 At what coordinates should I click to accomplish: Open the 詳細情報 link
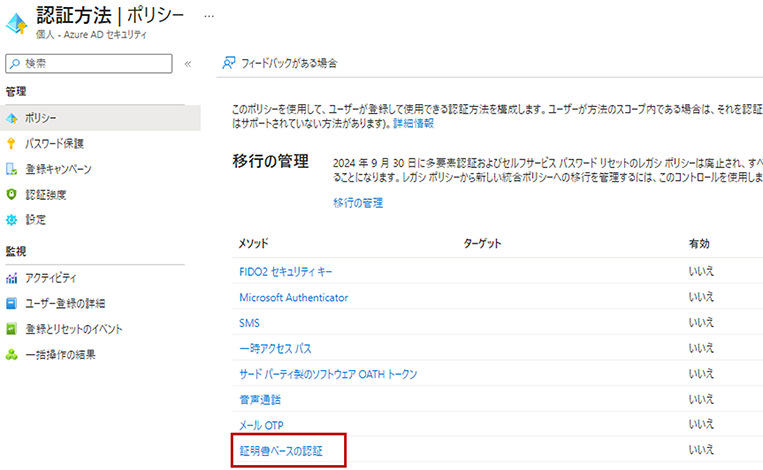pos(413,122)
